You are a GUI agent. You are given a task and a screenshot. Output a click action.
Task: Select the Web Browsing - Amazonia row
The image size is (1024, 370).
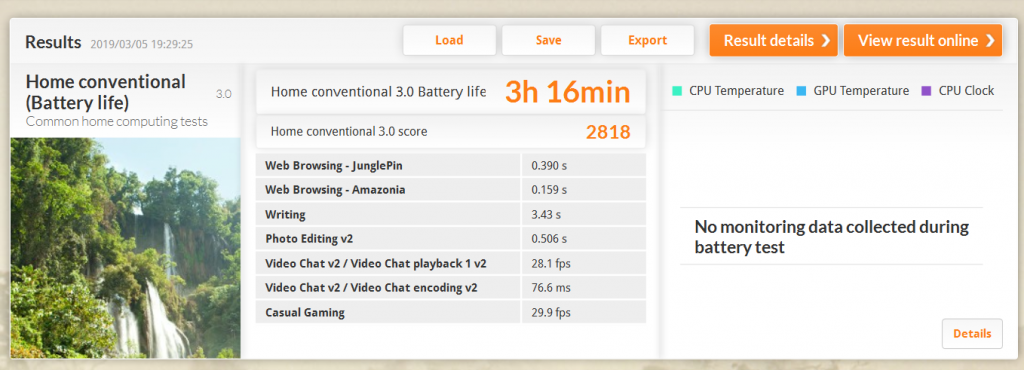pyautogui.click(x=451, y=190)
